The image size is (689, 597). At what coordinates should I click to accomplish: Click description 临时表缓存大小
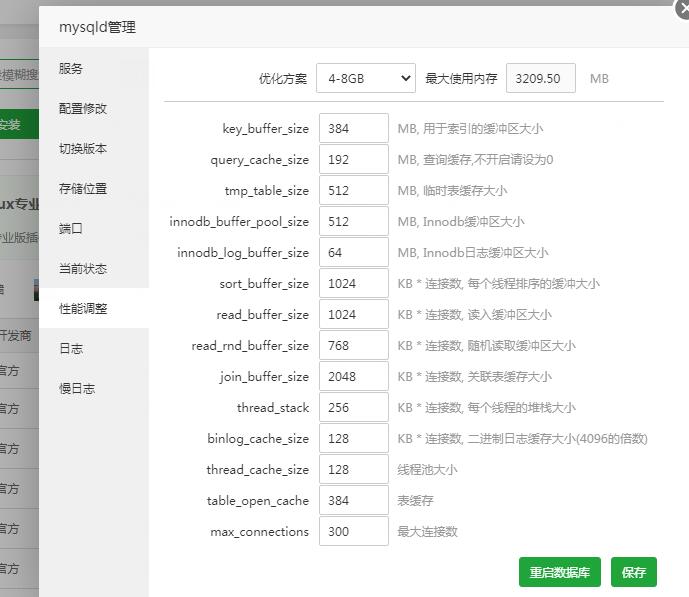(x=465, y=191)
